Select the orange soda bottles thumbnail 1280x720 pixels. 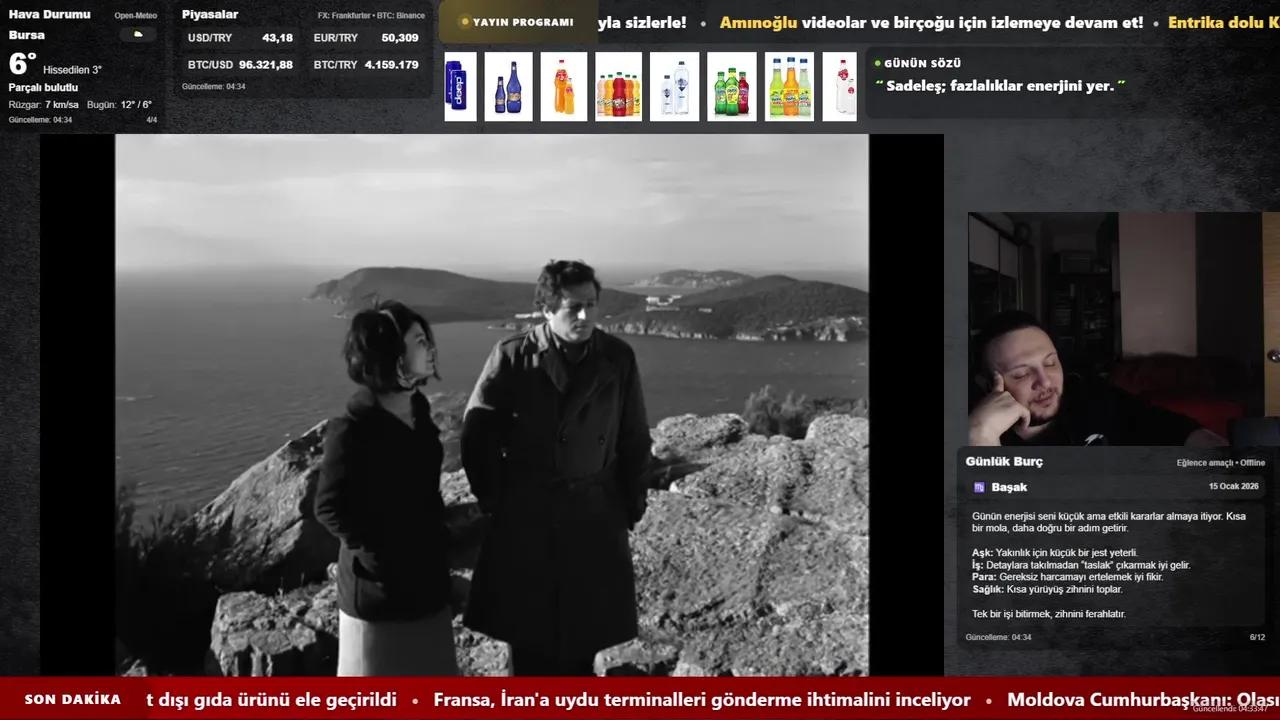(x=564, y=87)
